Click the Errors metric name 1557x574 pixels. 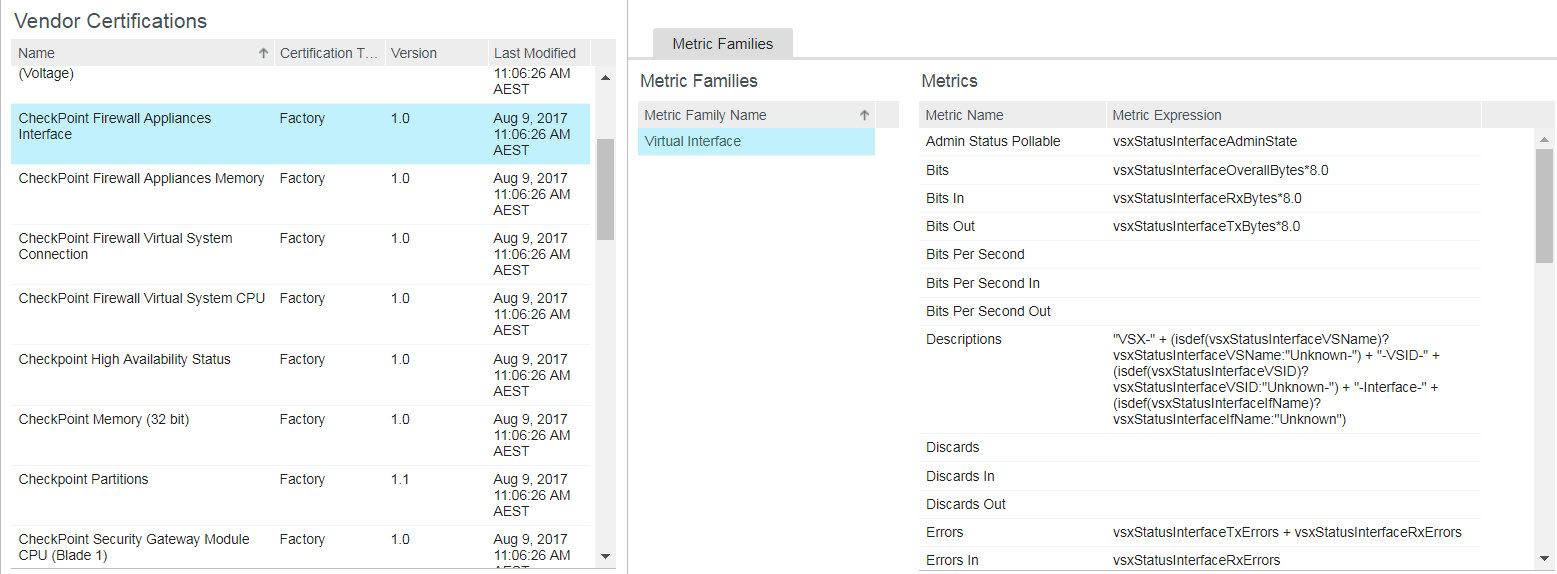click(x=945, y=532)
